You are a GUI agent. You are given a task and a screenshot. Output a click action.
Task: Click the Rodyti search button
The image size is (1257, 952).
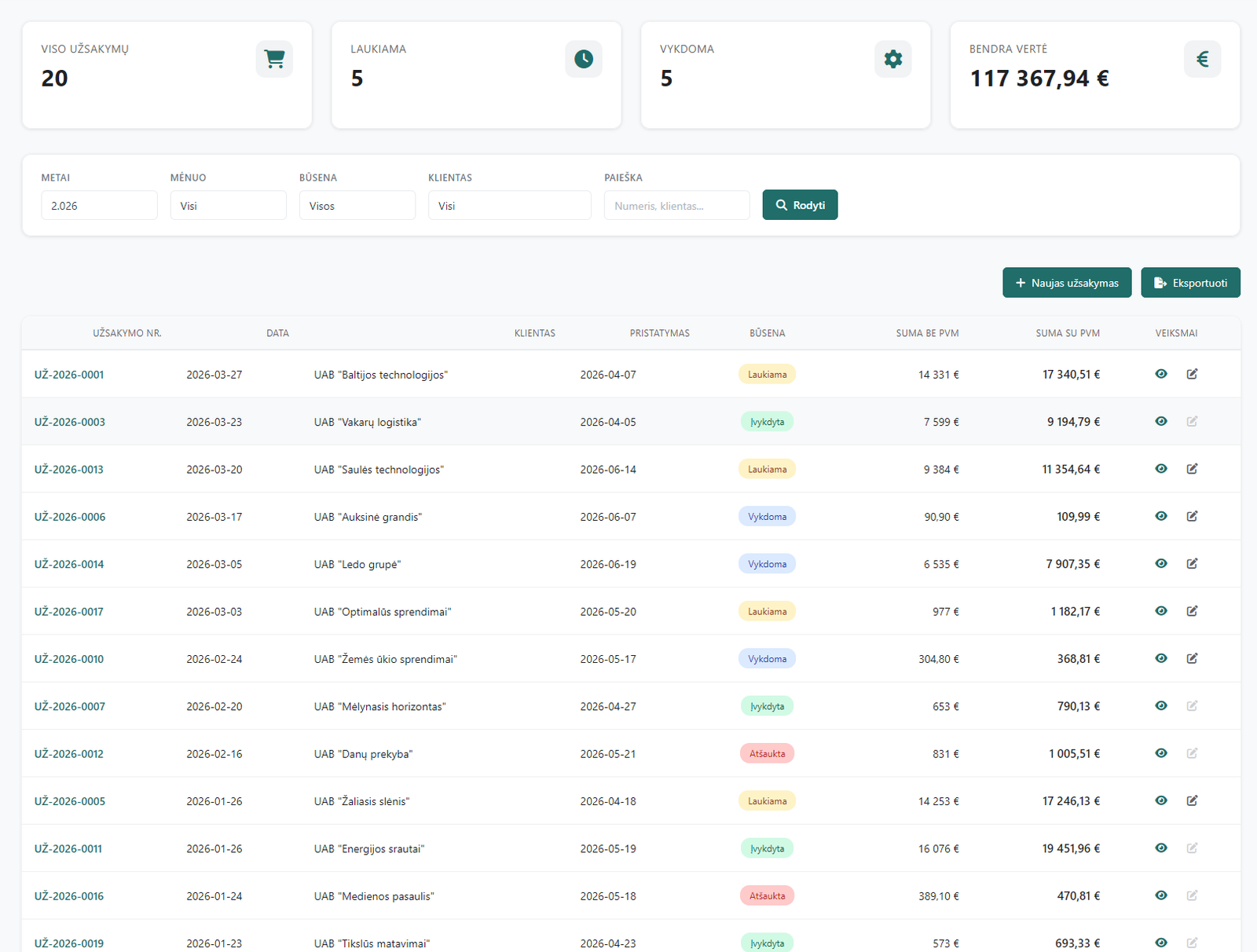[800, 205]
